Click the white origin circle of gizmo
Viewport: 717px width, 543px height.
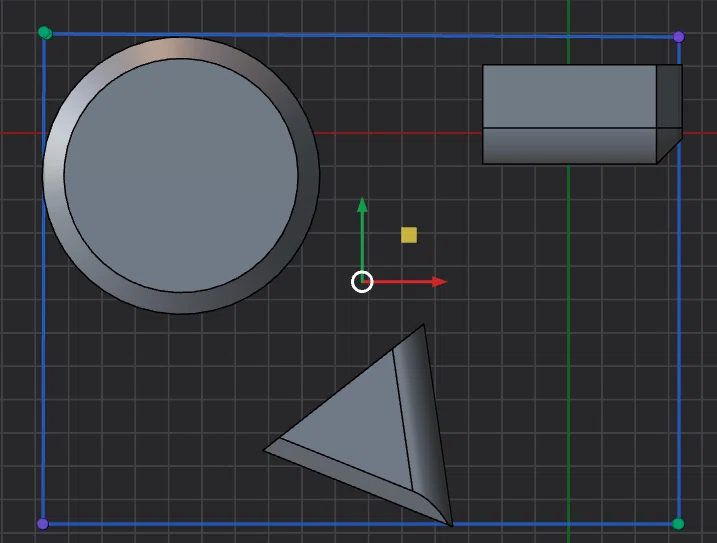tap(362, 282)
